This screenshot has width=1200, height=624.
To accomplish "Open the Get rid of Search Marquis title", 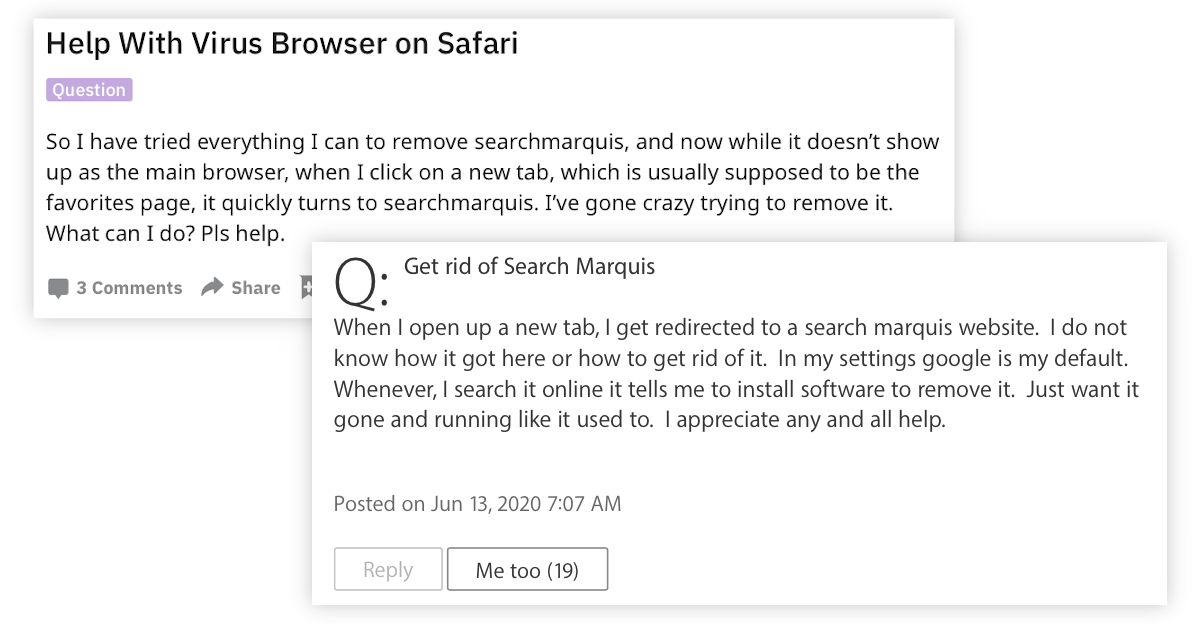I will pyautogui.click(x=529, y=267).
